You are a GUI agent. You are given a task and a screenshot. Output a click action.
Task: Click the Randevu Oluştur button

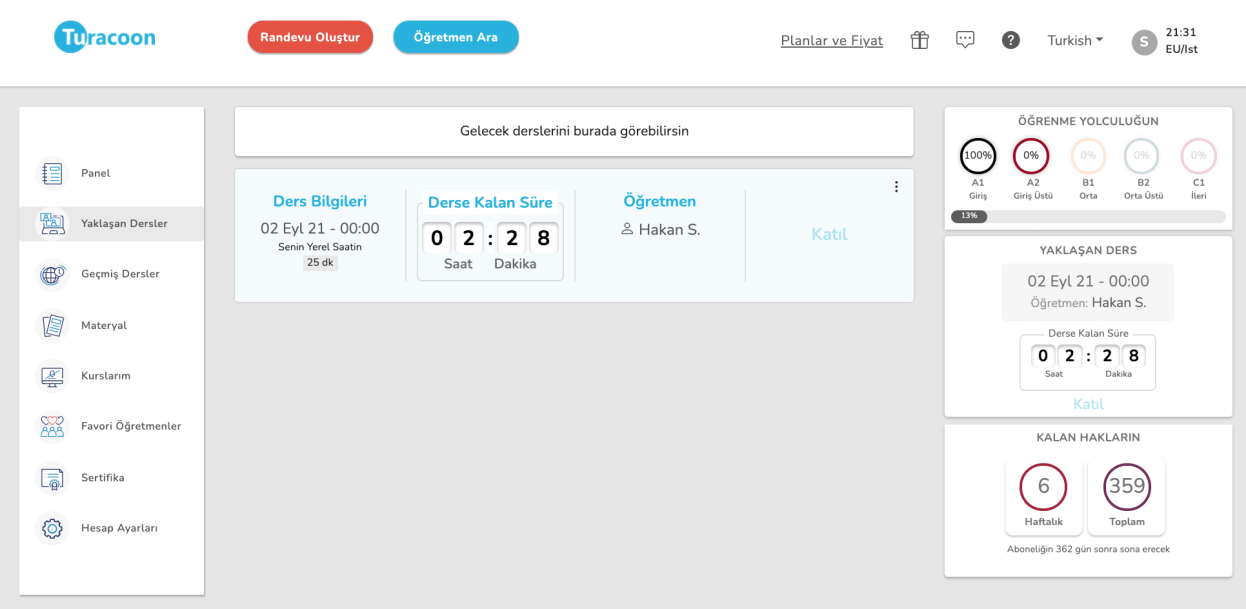(x=310, y=36)
